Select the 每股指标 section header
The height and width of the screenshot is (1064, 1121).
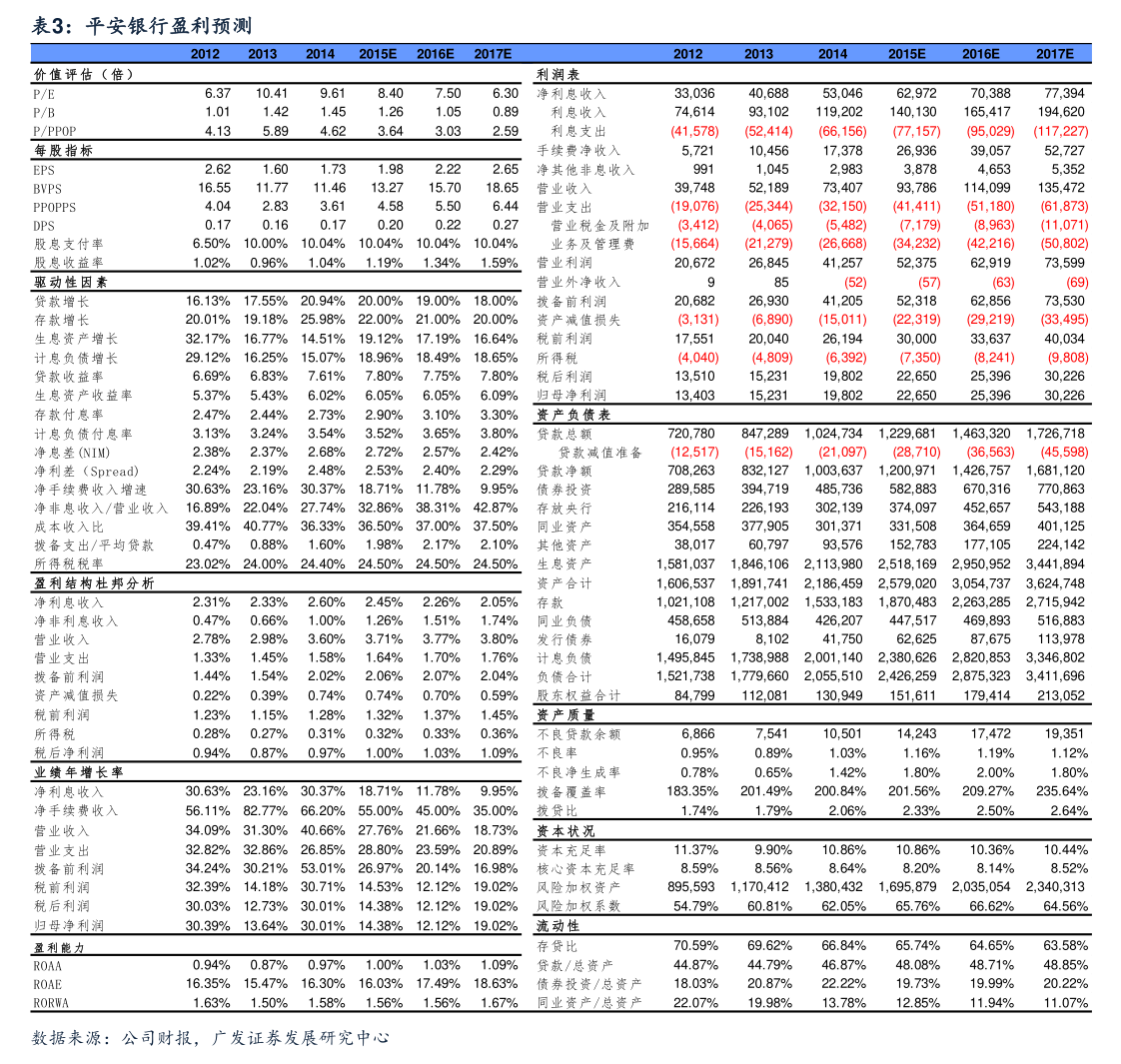[60, 150]
